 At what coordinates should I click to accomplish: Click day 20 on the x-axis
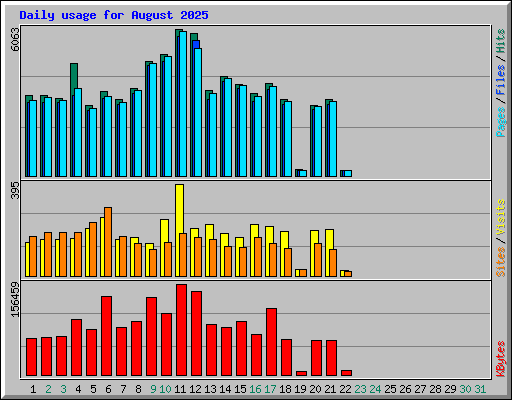[x=315, y=389]
